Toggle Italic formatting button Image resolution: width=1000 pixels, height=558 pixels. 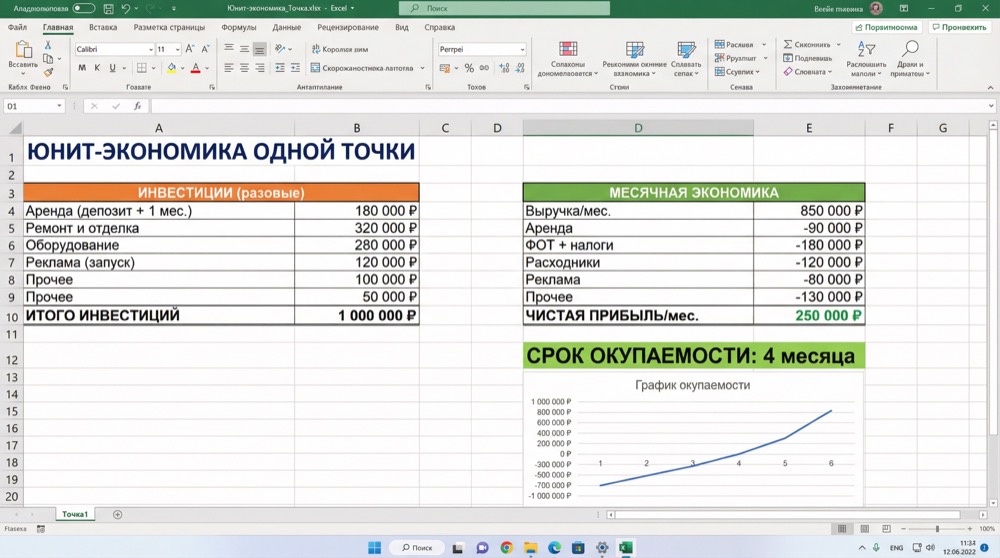97,68
